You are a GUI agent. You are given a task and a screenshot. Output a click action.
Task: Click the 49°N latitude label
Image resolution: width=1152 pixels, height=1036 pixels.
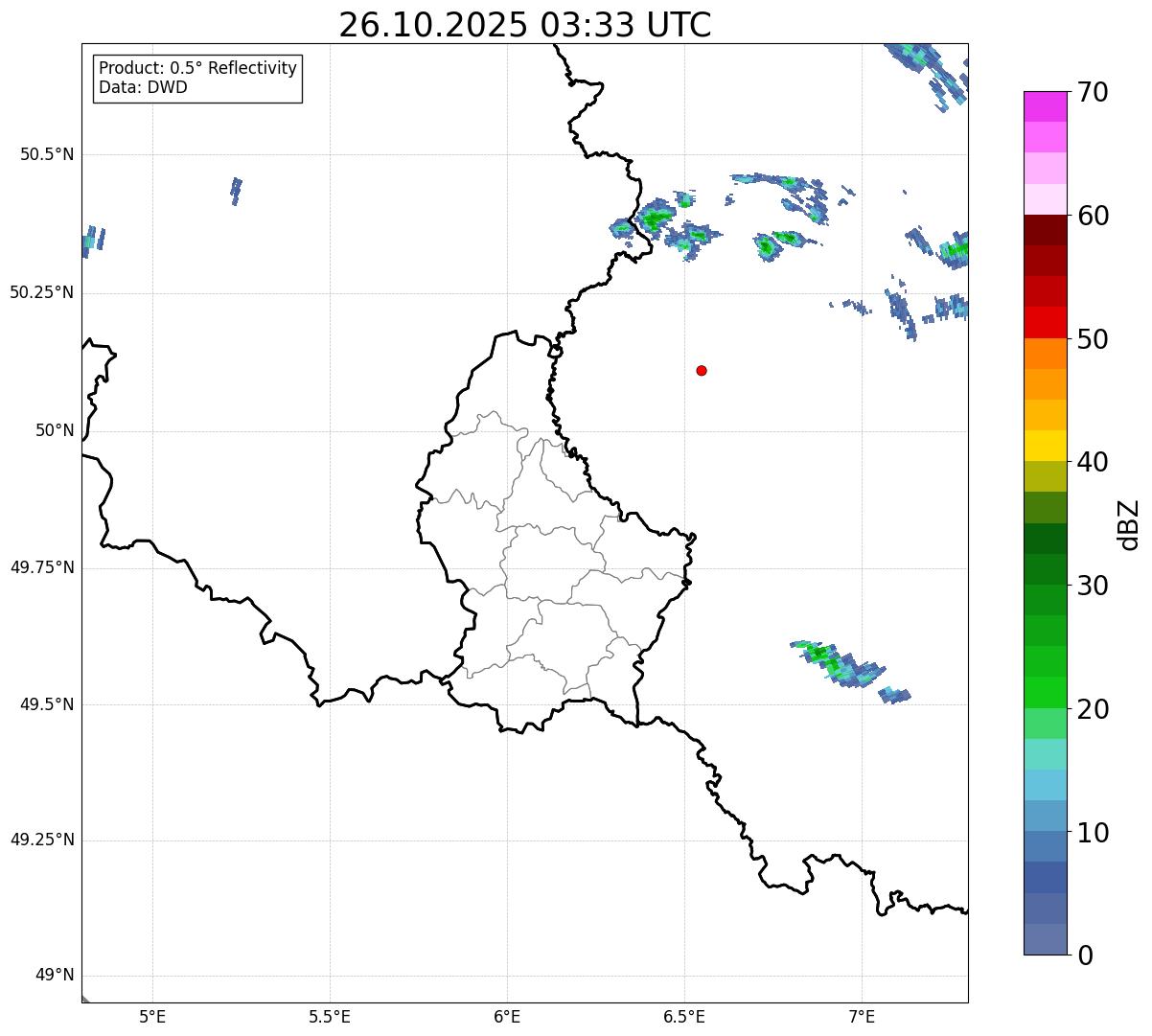coord(55,976)
